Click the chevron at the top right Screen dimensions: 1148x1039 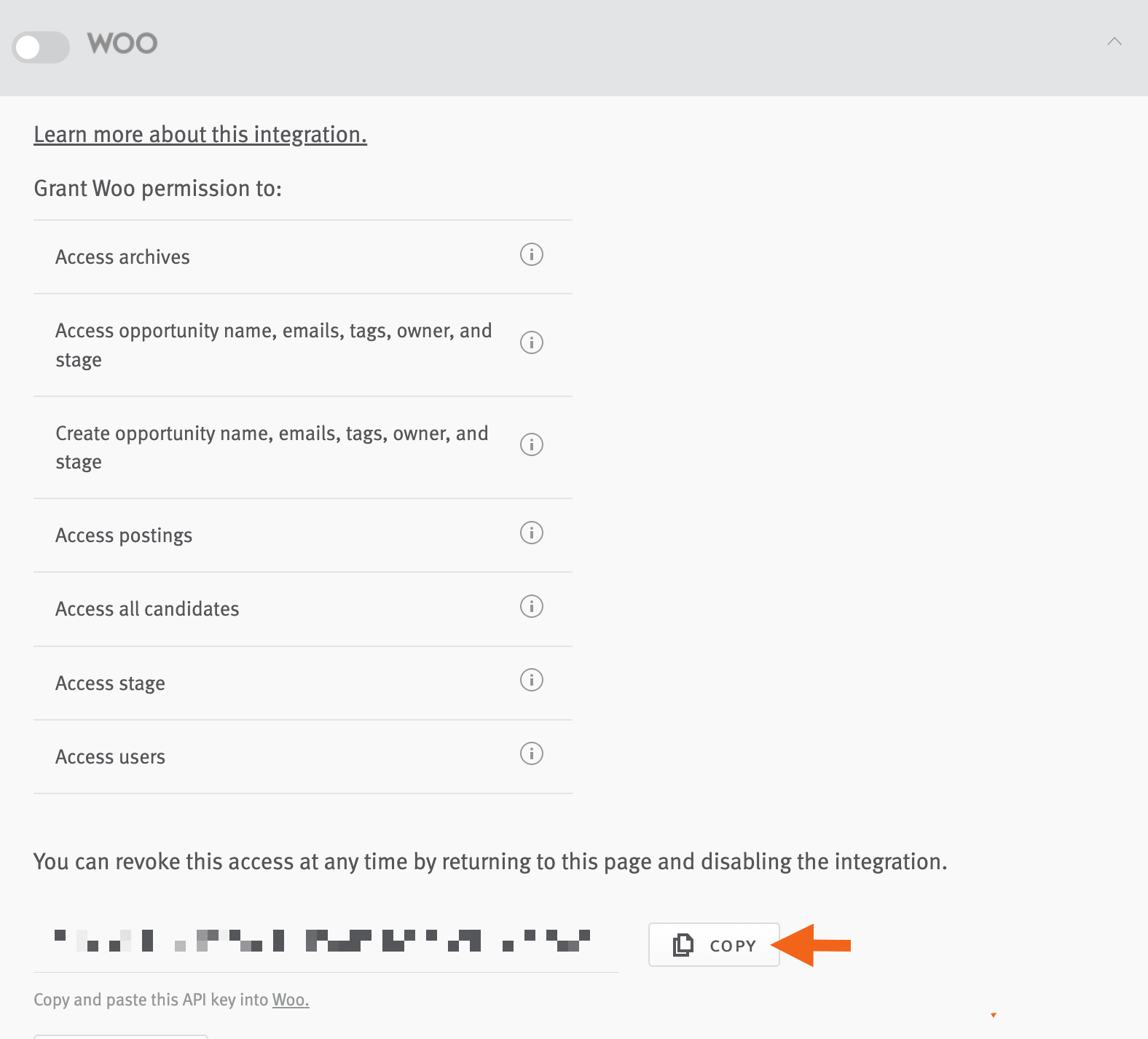click(x=1114, y=42)
